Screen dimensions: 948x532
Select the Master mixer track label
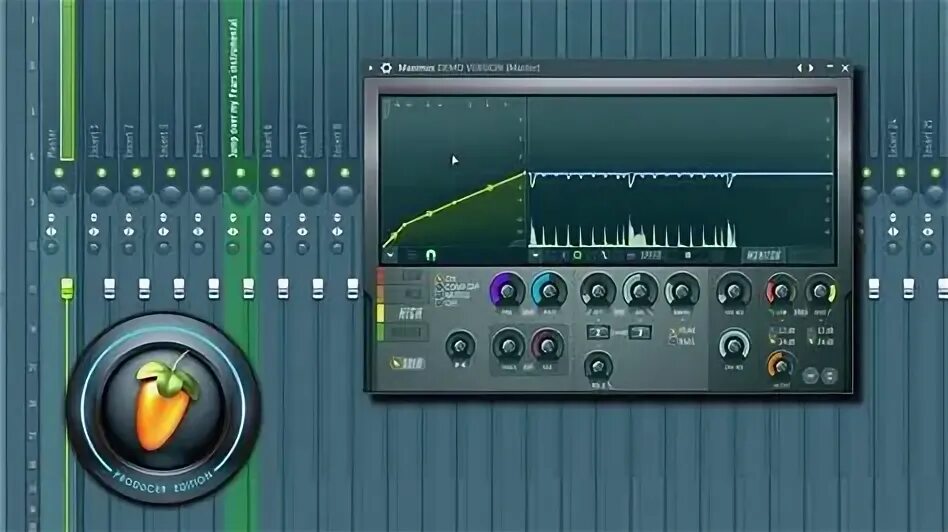click(52, 144)
